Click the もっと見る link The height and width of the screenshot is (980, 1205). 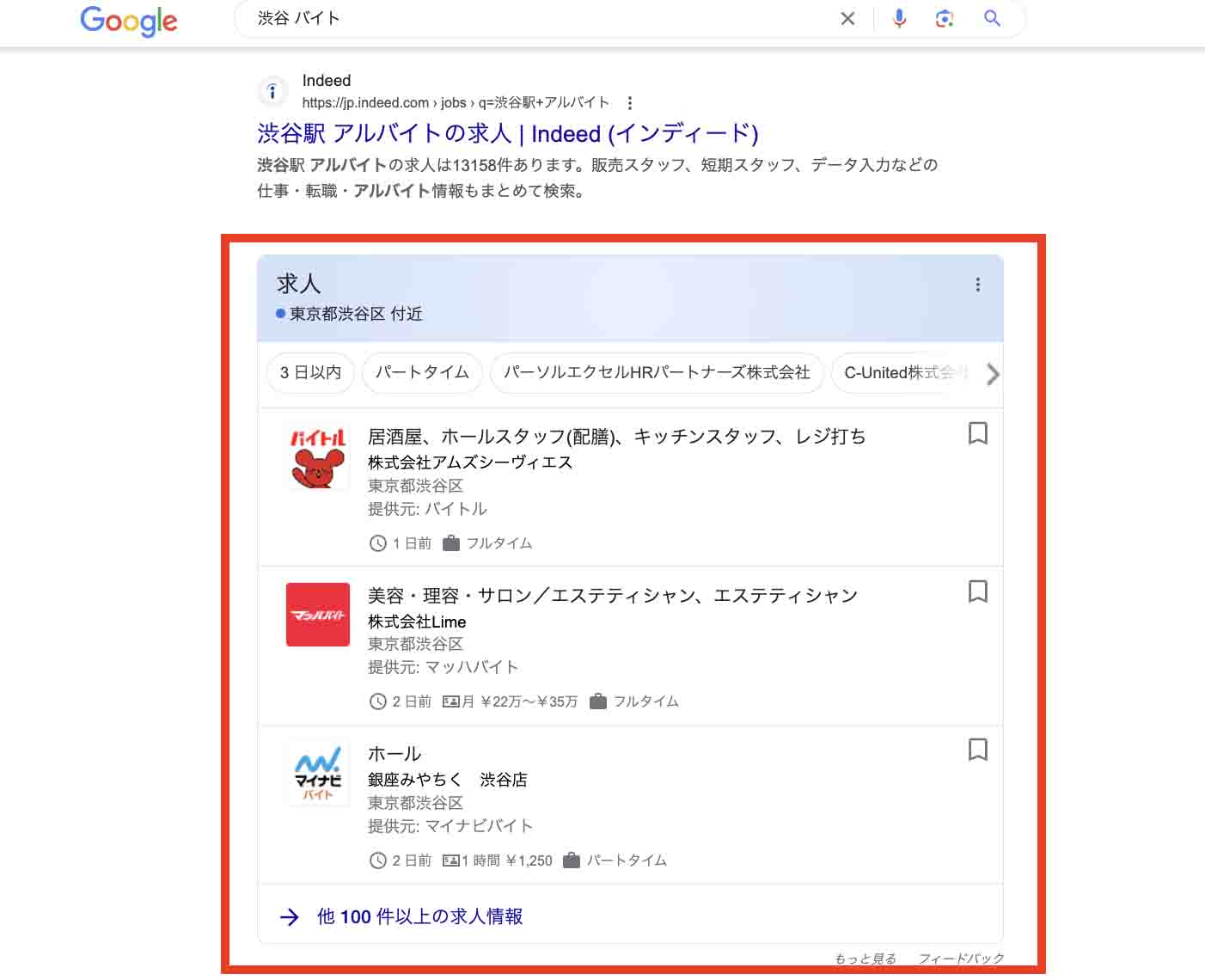[865, 959]
